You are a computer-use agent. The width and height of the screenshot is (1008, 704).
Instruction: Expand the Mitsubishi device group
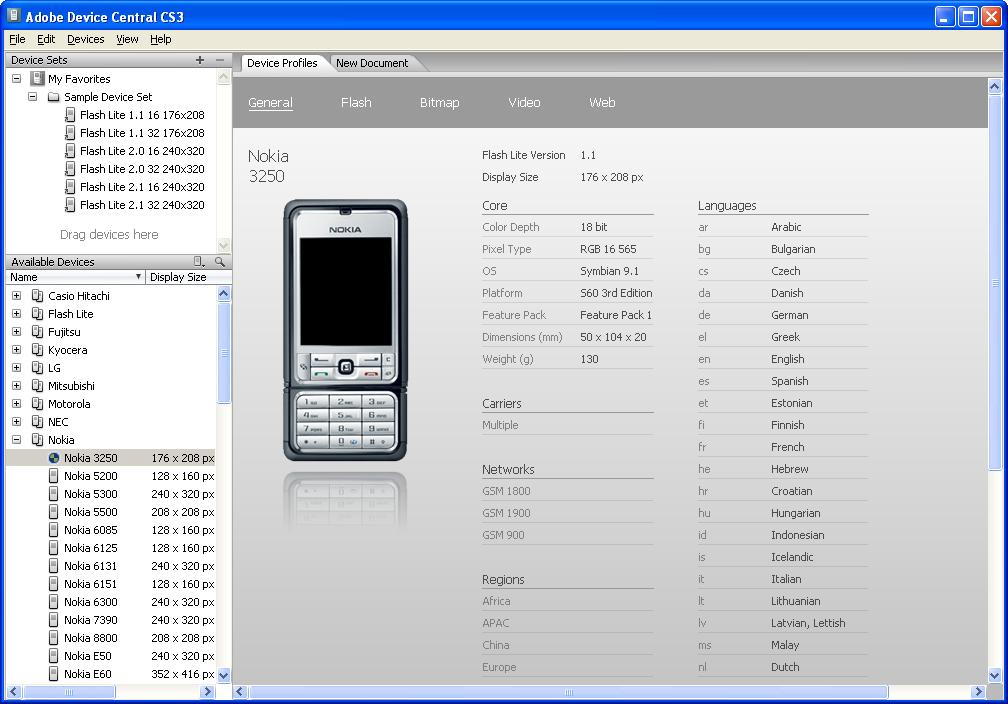click(17, 386)
